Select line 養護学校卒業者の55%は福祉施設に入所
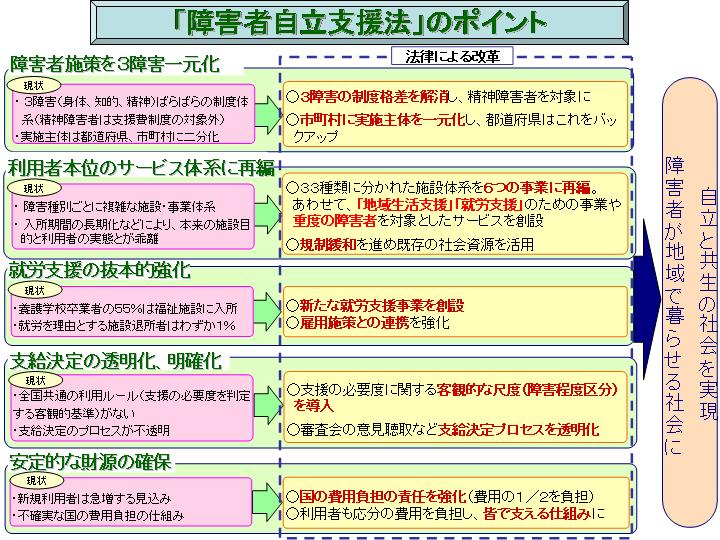 (x=125, y=308)
